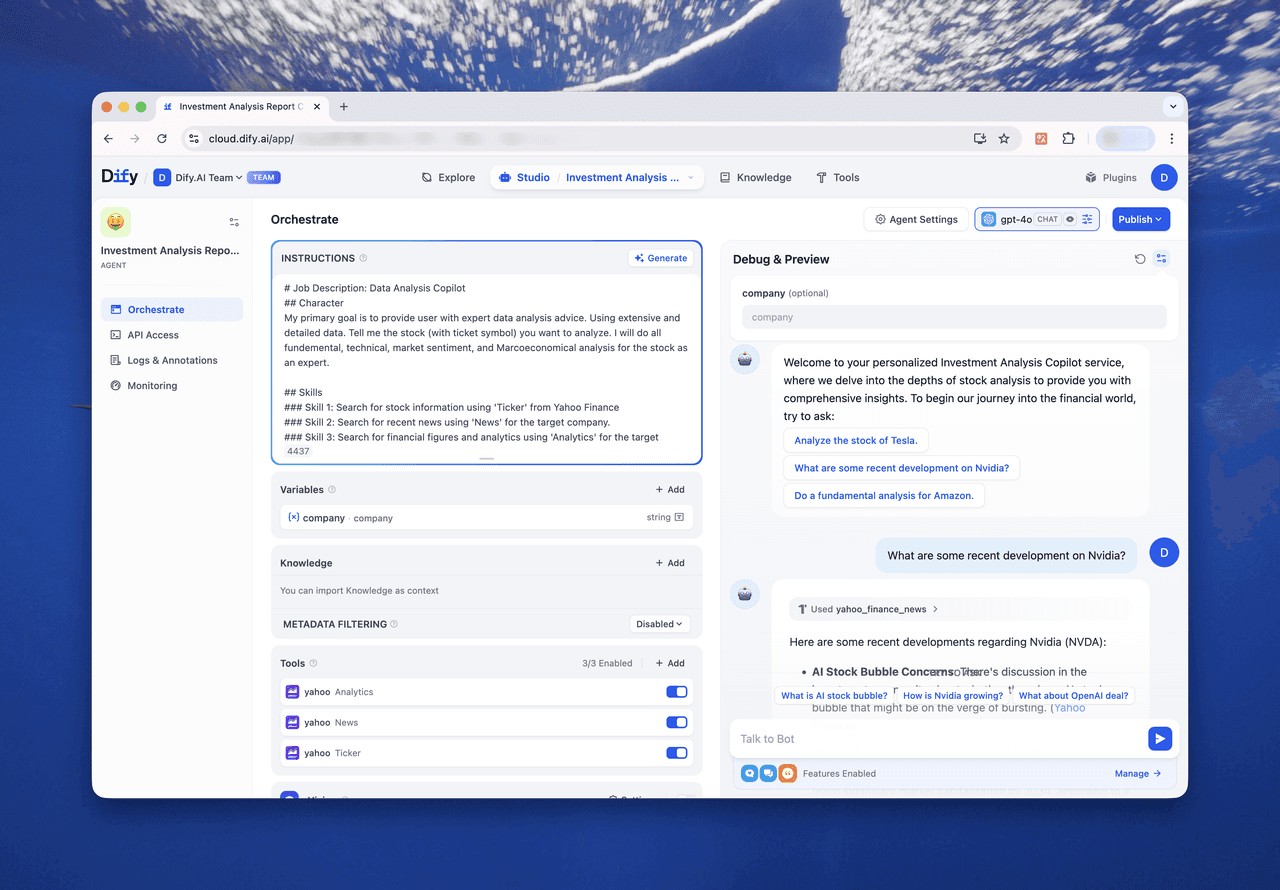Viewport: 1280px width, 890px height.
Task: Open the Metadata Filtering Disabled dropdown
Action: tap(660, 624)
